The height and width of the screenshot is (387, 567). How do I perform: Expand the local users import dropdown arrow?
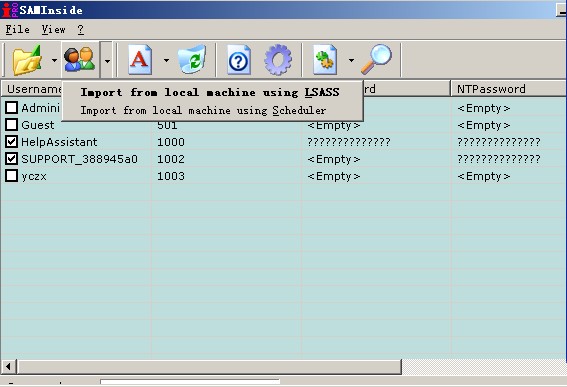tap(107, 61)
